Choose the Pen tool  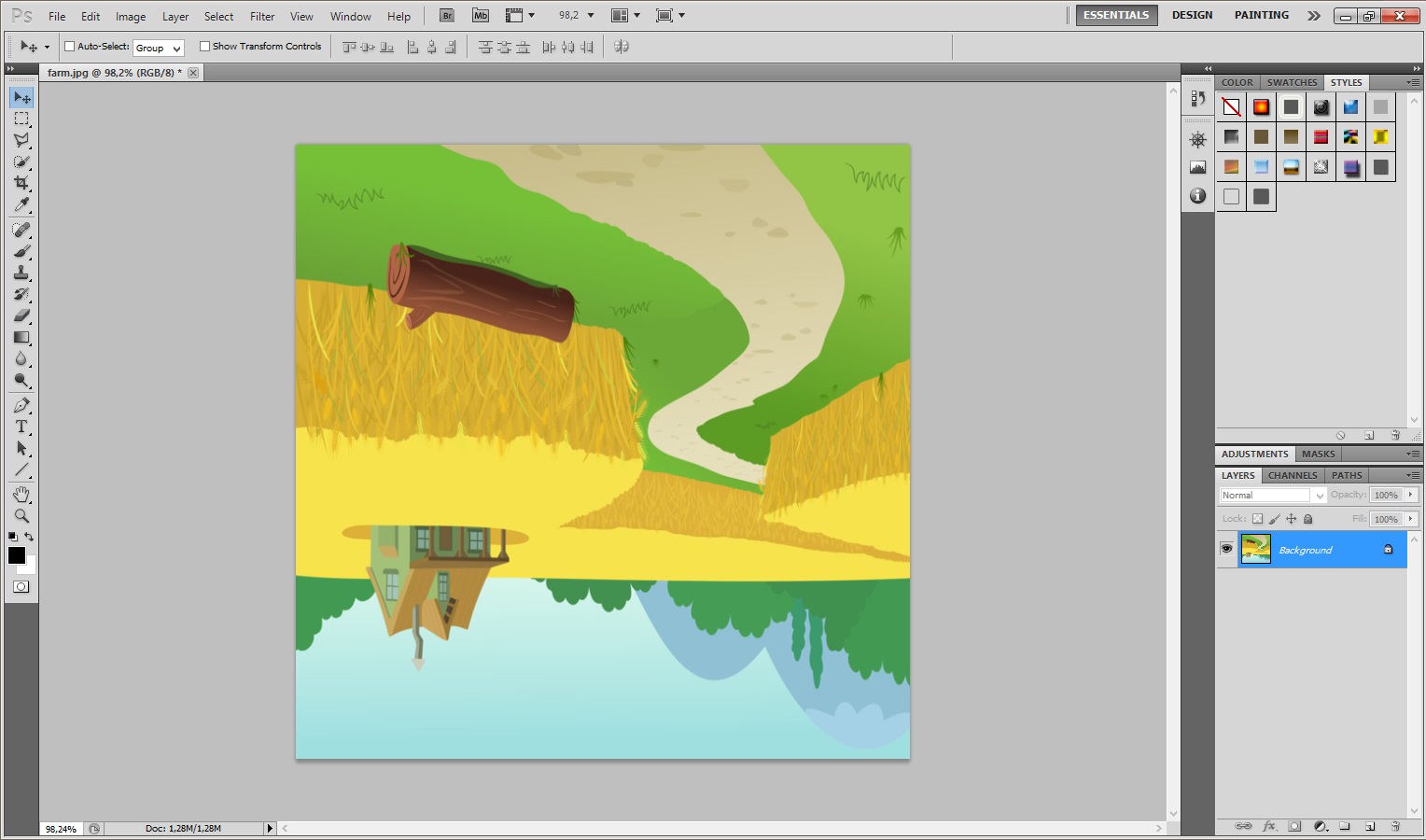[21, 405]
